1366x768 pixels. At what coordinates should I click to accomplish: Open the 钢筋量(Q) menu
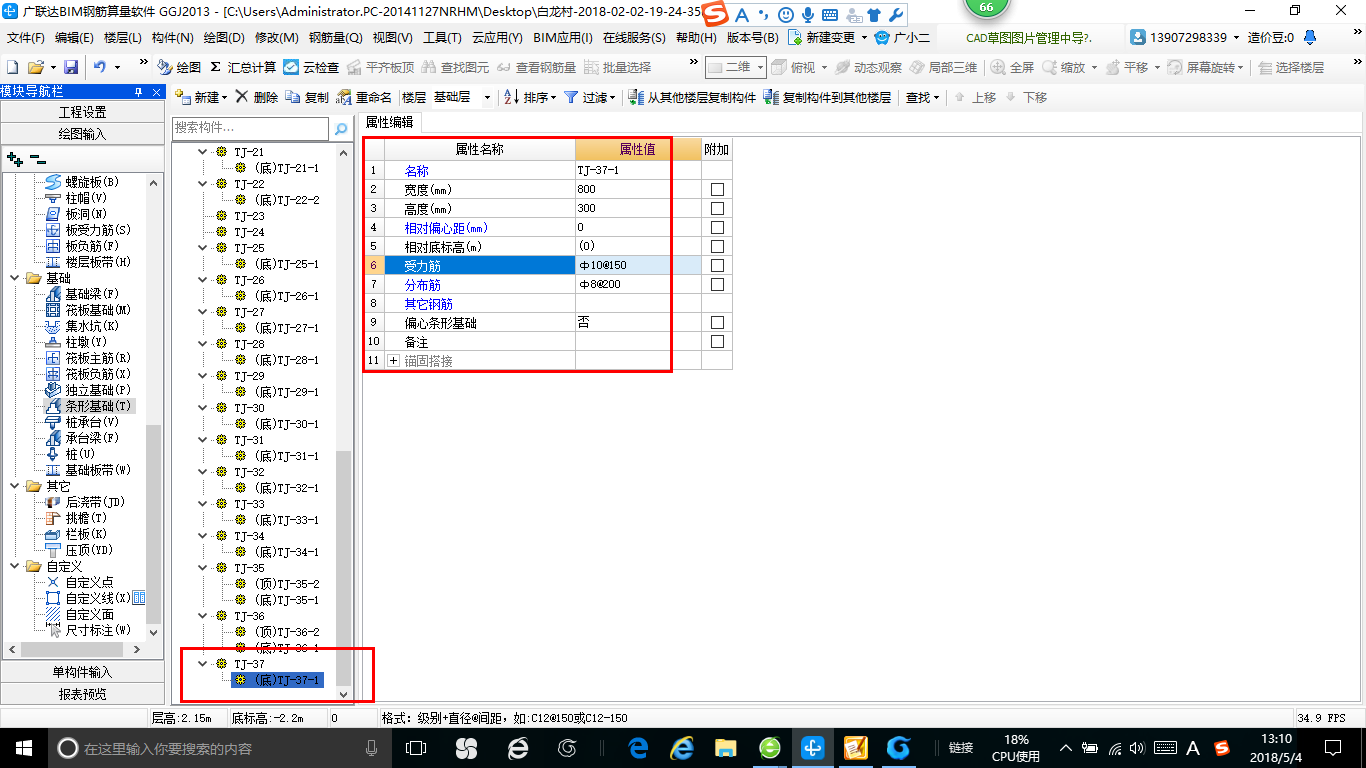[x=335, y=38]
